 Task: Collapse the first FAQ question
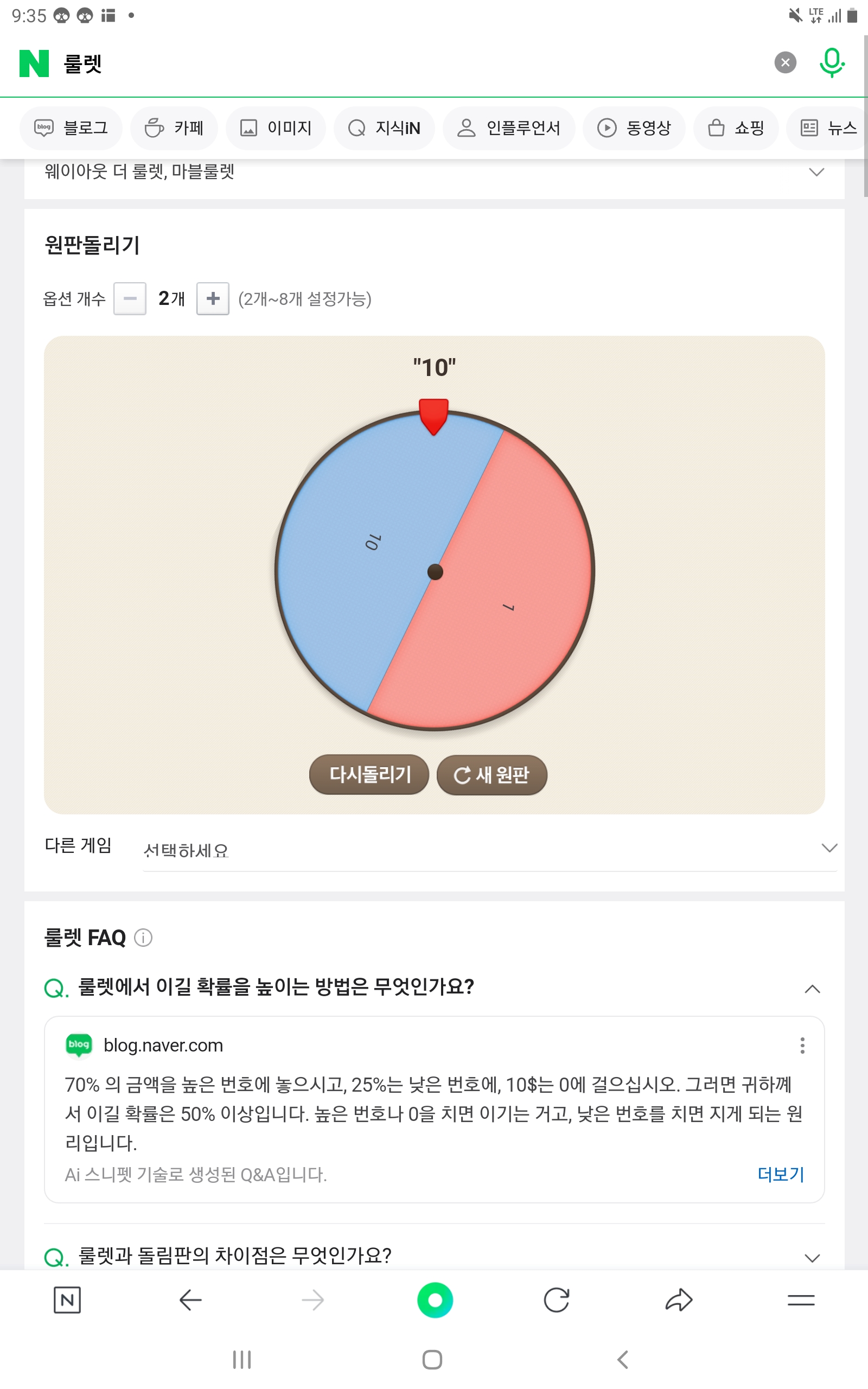[812, 989]
